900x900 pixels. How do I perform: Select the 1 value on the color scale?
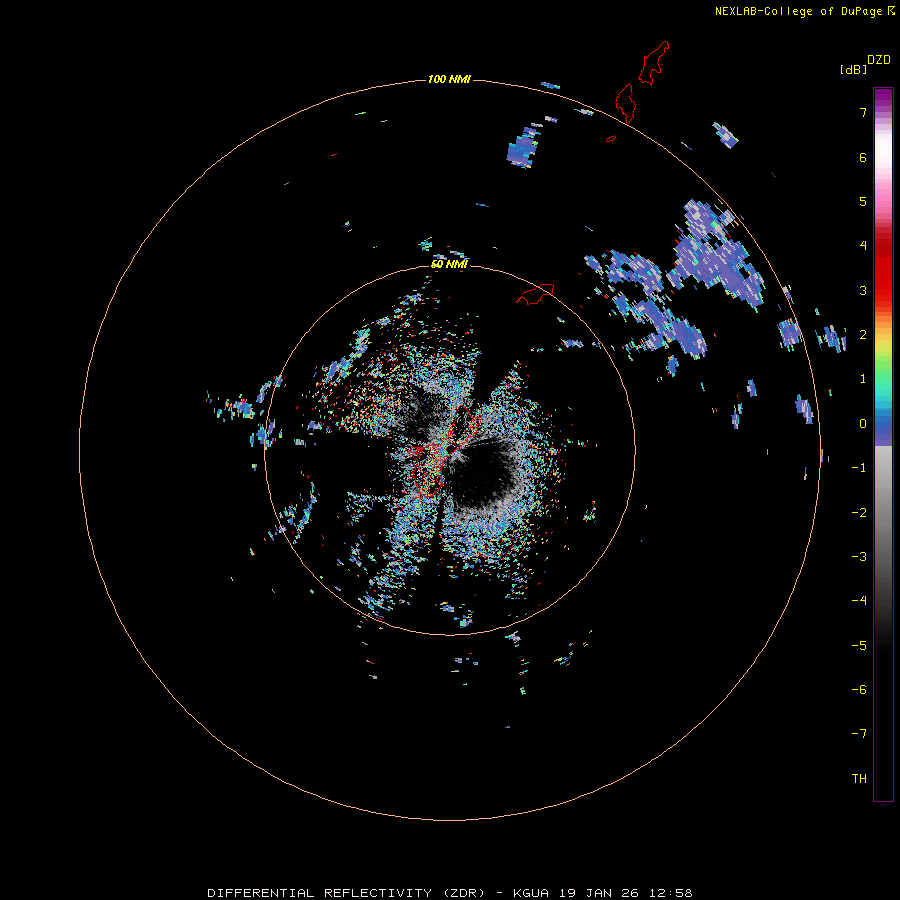coord(863,379)
